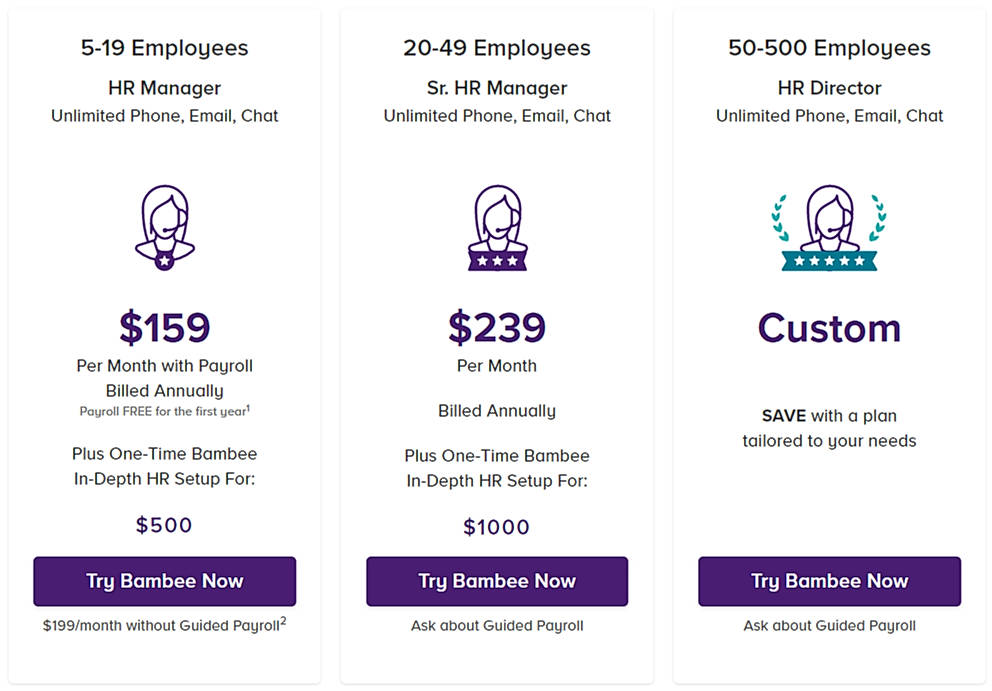Viewport: 992px width, 691px height.
Task: Click the Payroll FREE first year footnote superscript
Action: click(247, 408)
